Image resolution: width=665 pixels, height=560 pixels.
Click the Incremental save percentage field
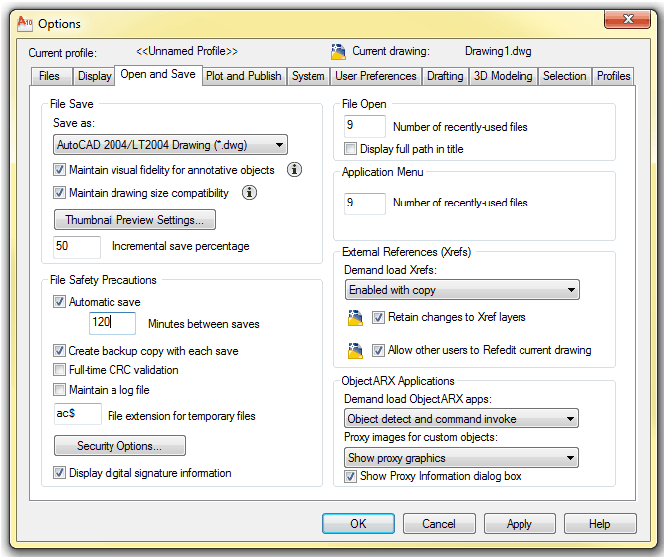(77, 246)
